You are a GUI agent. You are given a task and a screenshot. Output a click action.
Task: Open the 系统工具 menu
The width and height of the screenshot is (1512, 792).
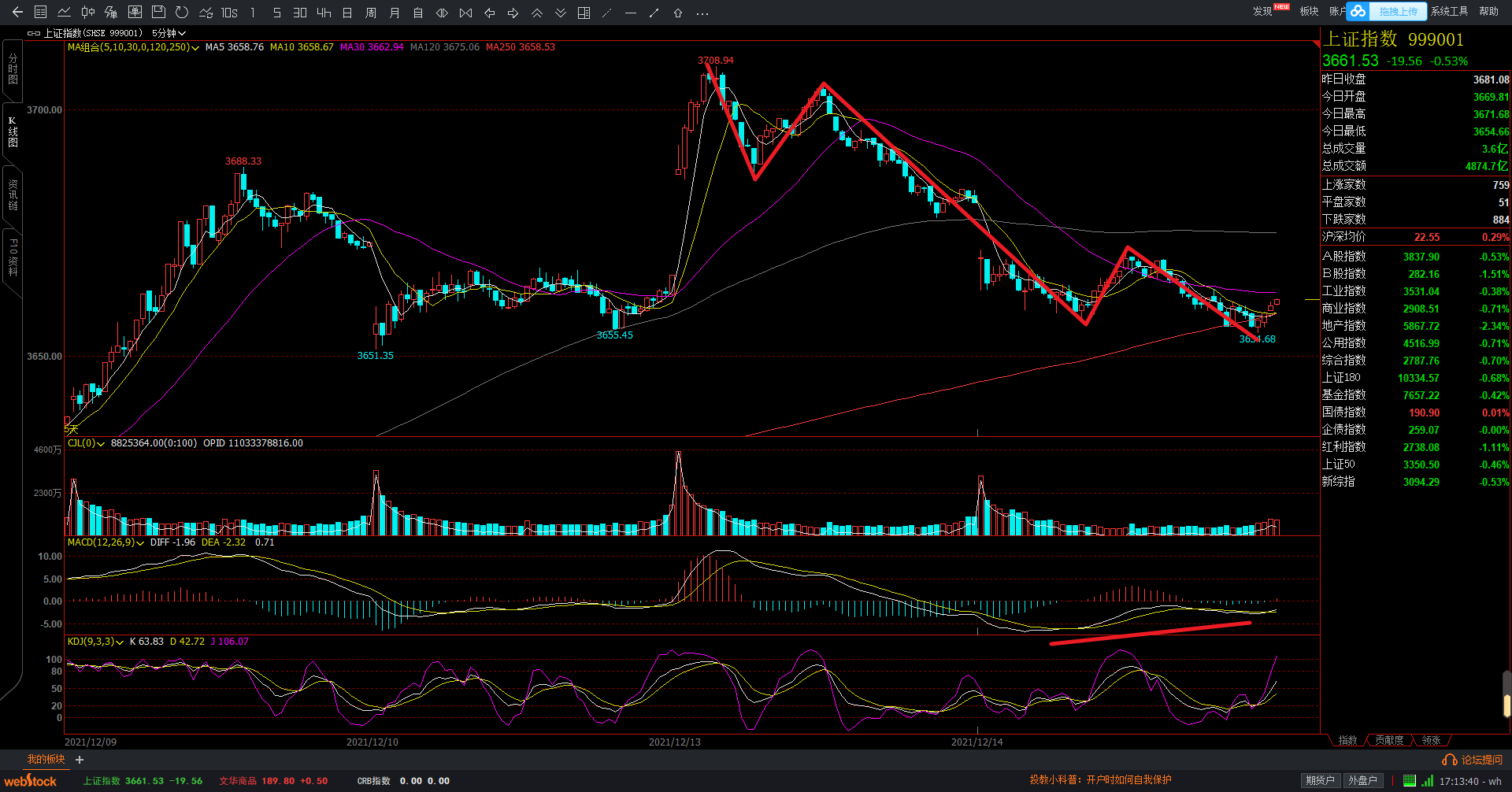[x=1449, y=11]
